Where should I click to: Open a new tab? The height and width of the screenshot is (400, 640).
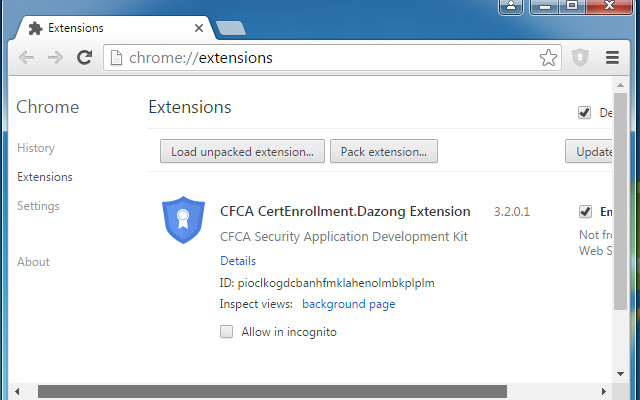231,28
